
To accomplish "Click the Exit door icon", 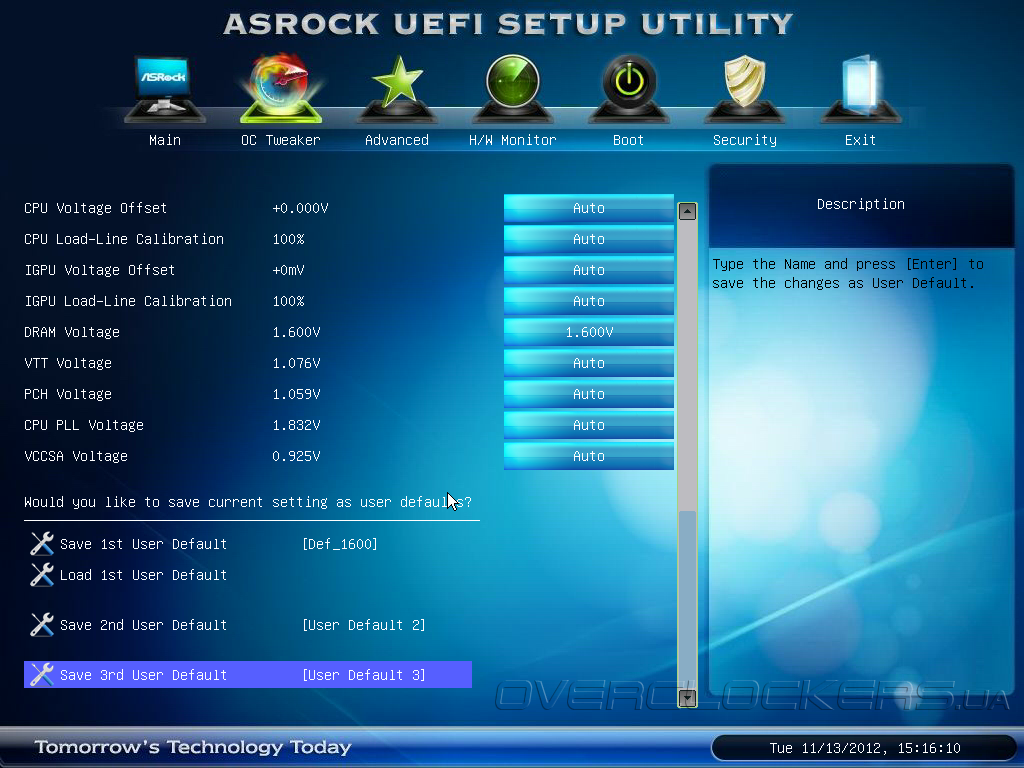I will point(861,88).
